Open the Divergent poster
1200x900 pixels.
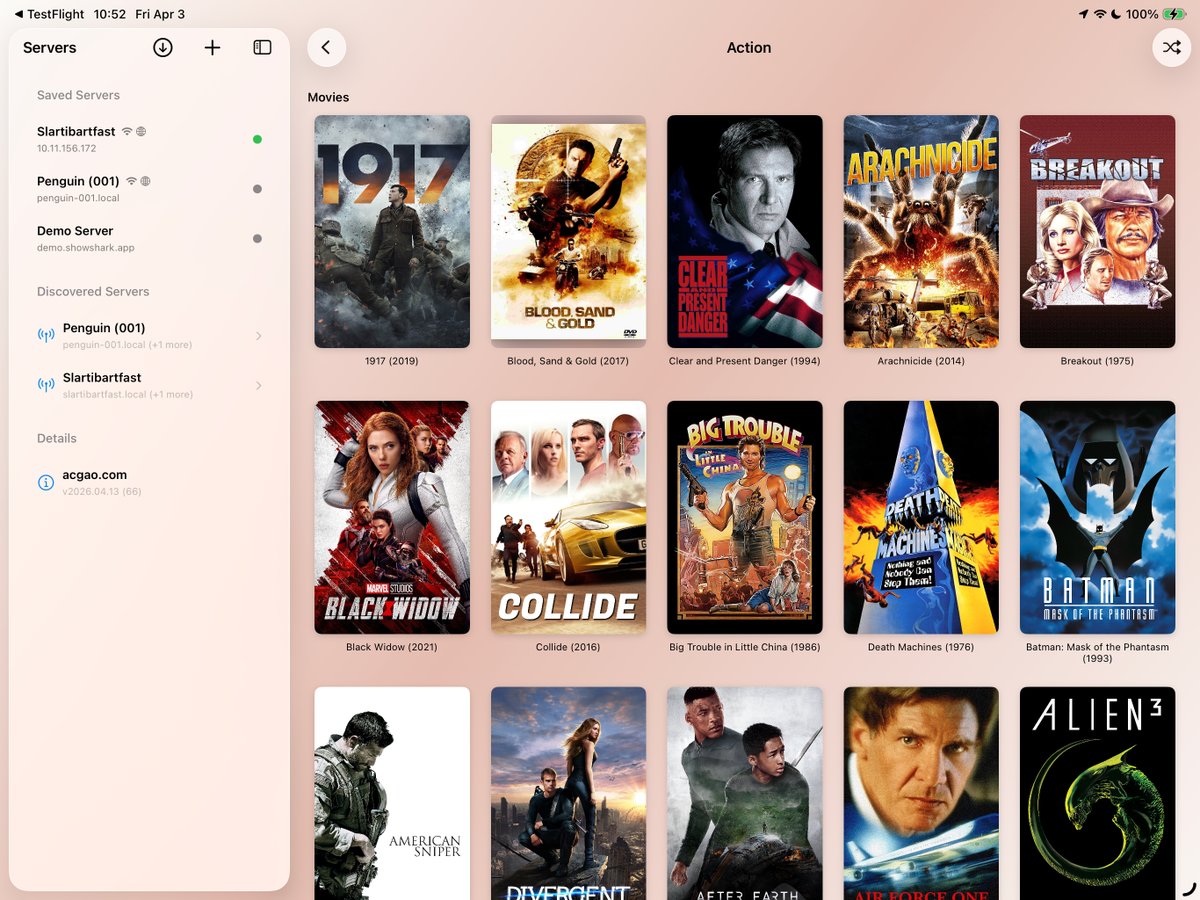tap(568, 793)
